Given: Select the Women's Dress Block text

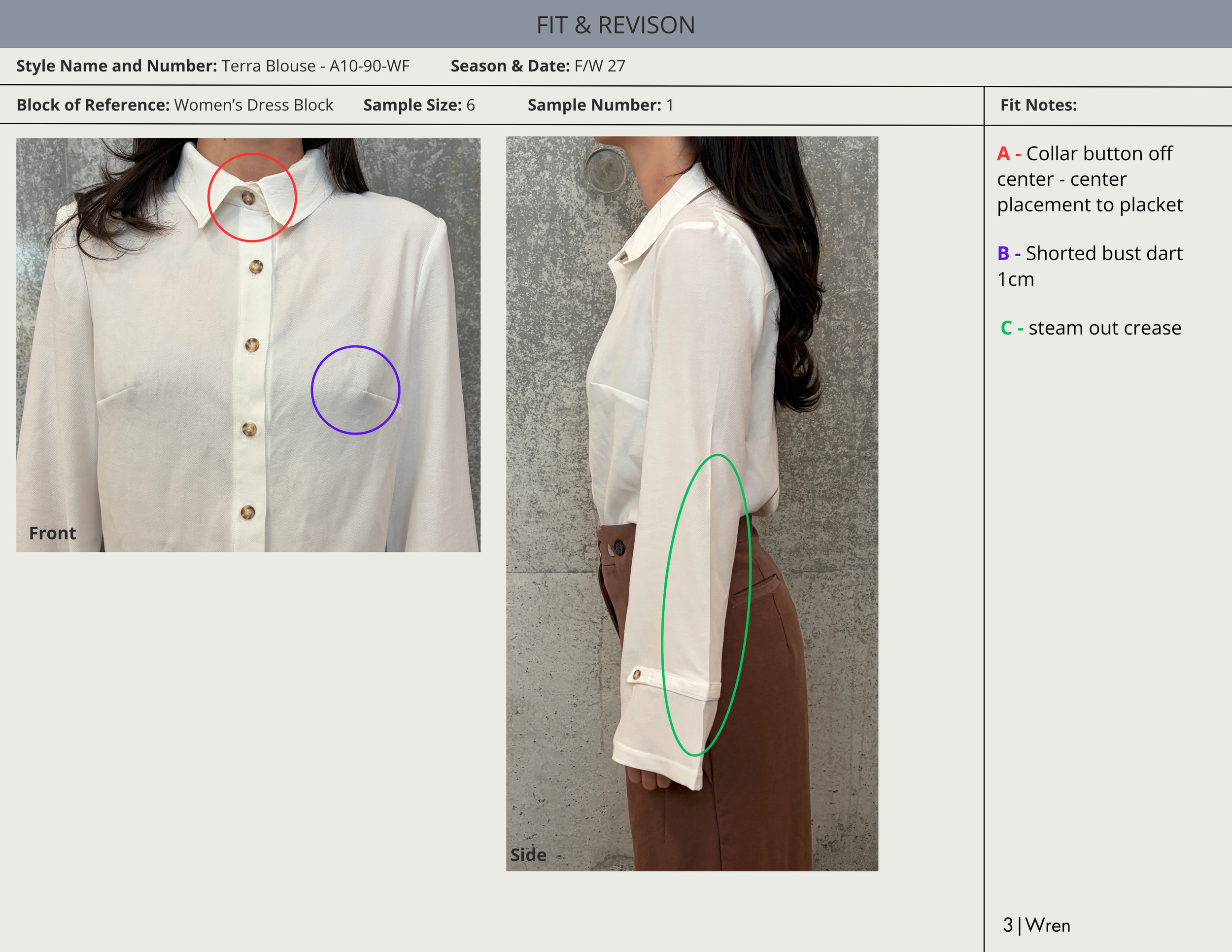Looking at the screenshot, I should (253, 105).
